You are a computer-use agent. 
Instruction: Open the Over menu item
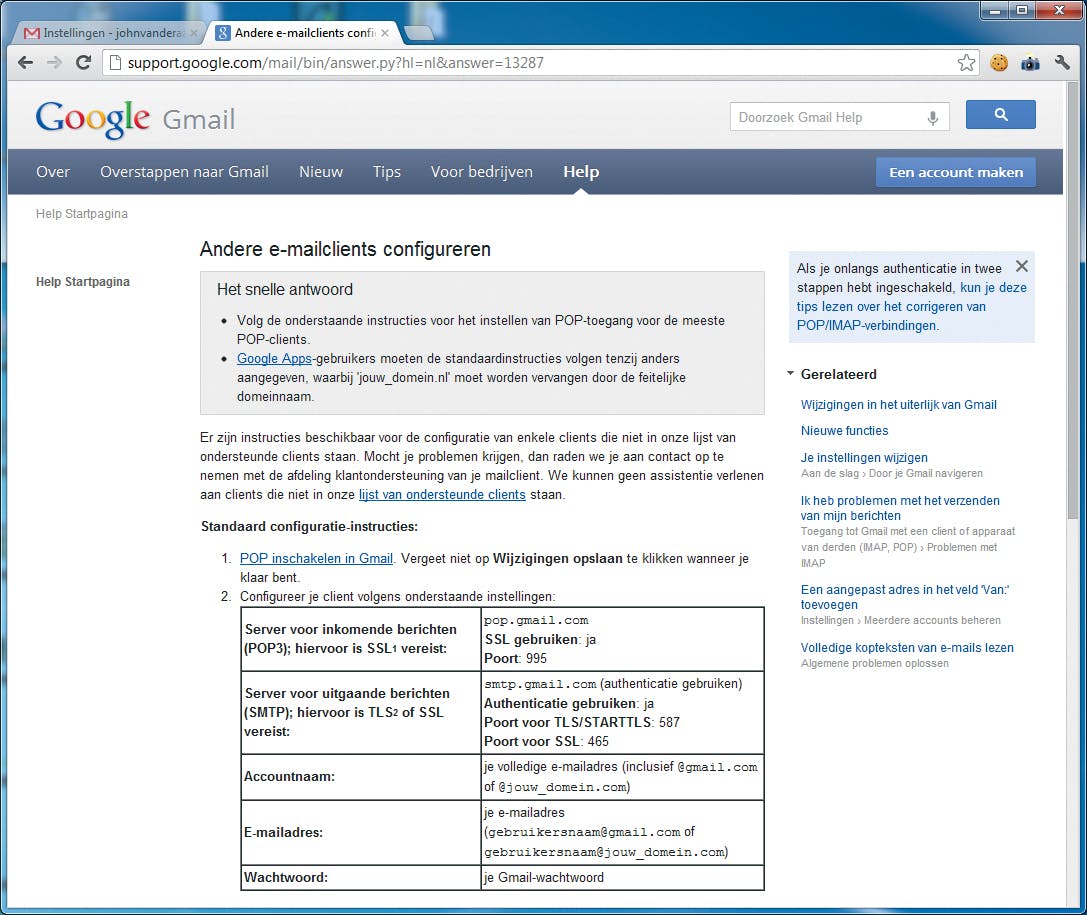(x=53, y=172)
